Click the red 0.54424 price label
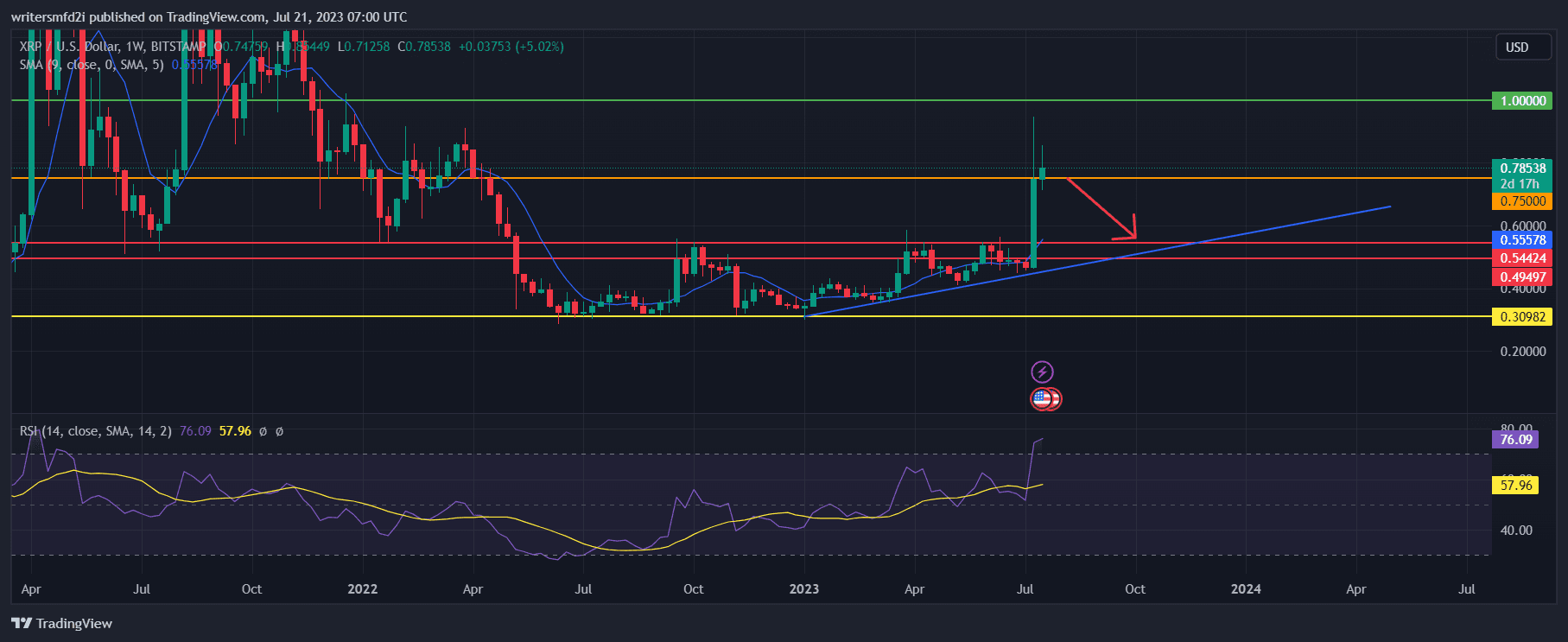 [x=1521, y=258]
